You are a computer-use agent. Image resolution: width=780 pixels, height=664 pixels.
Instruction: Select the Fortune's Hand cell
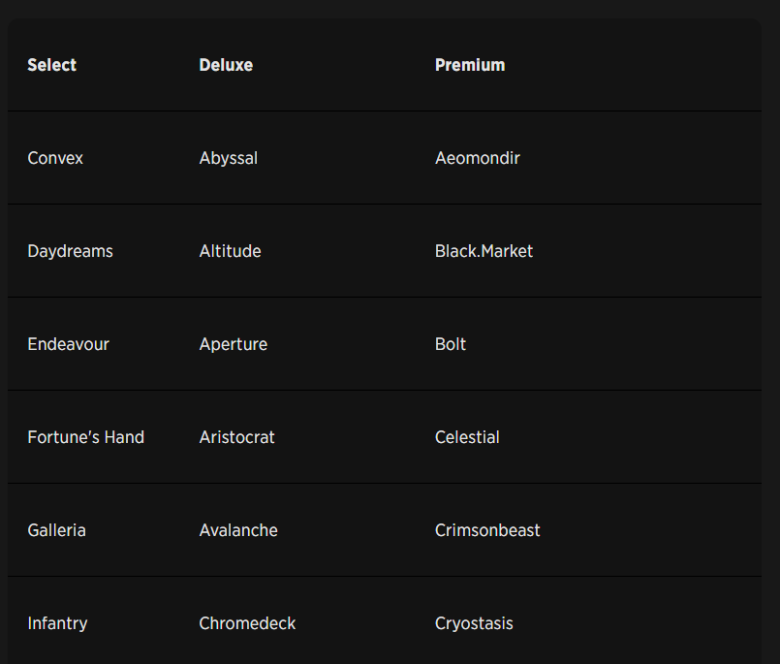(86, 437)
